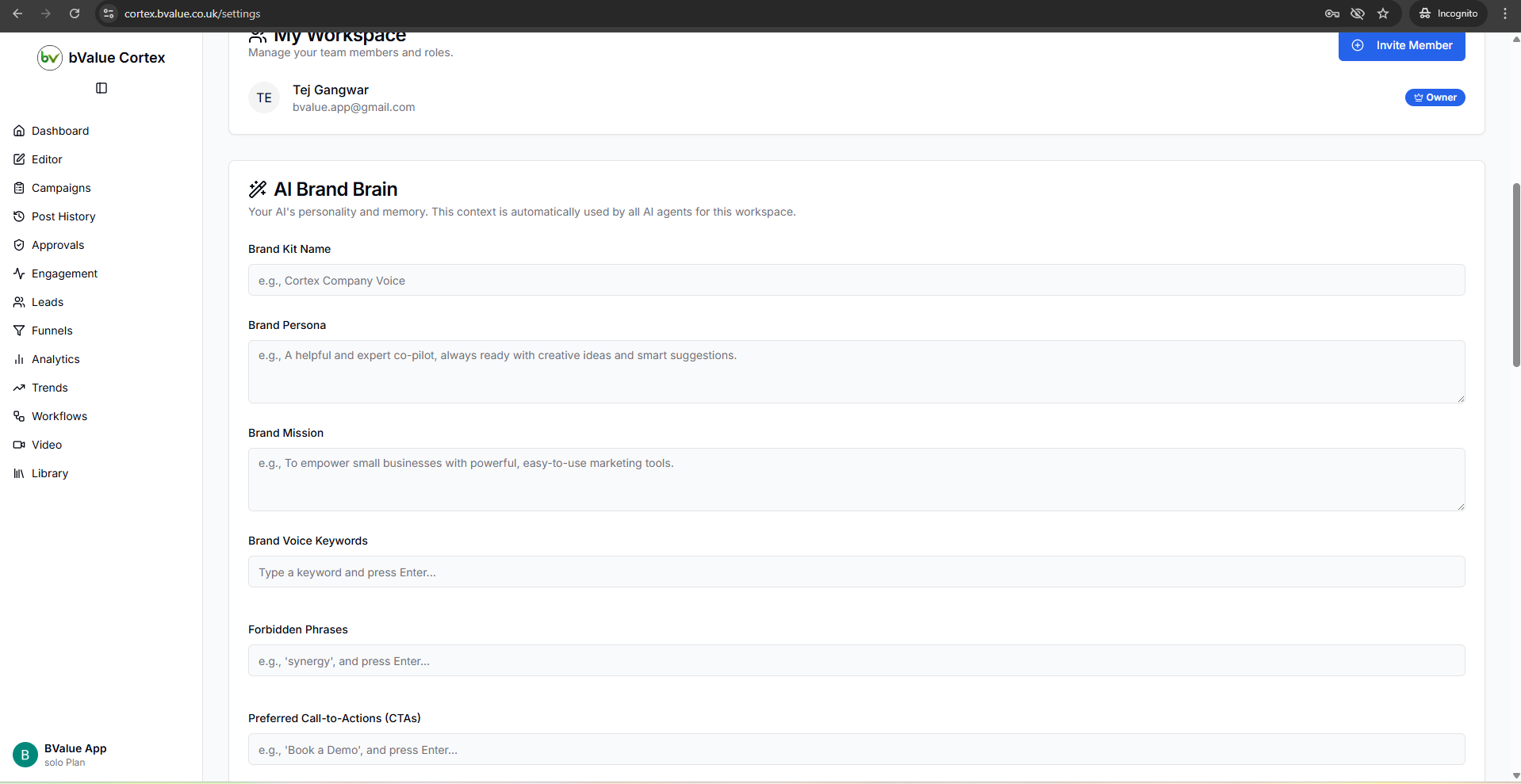Click the Invite Member button
This screenshot has height=784, width=1521.
tap(1400, 45)
